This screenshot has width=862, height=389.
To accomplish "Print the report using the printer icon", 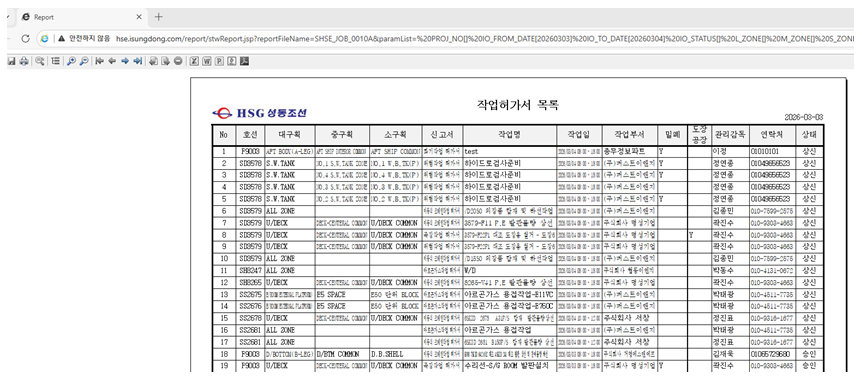I will click(24, 61).
